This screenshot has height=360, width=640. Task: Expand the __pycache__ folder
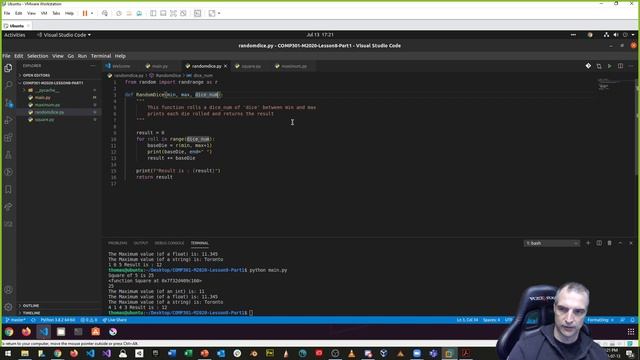pos(47,90)
